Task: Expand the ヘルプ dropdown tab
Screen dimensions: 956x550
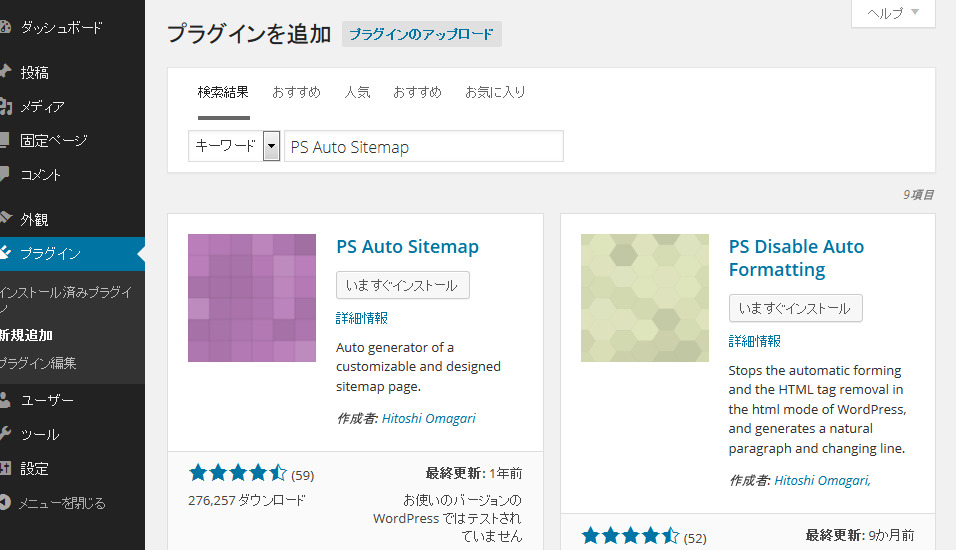Action: pos(893,13)
